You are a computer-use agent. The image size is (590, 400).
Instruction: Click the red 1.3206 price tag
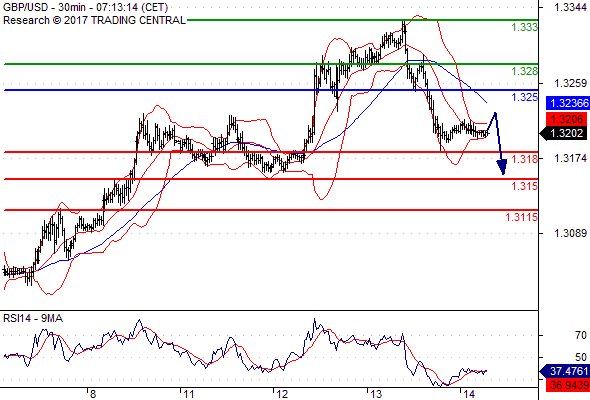tap(566, 119)
